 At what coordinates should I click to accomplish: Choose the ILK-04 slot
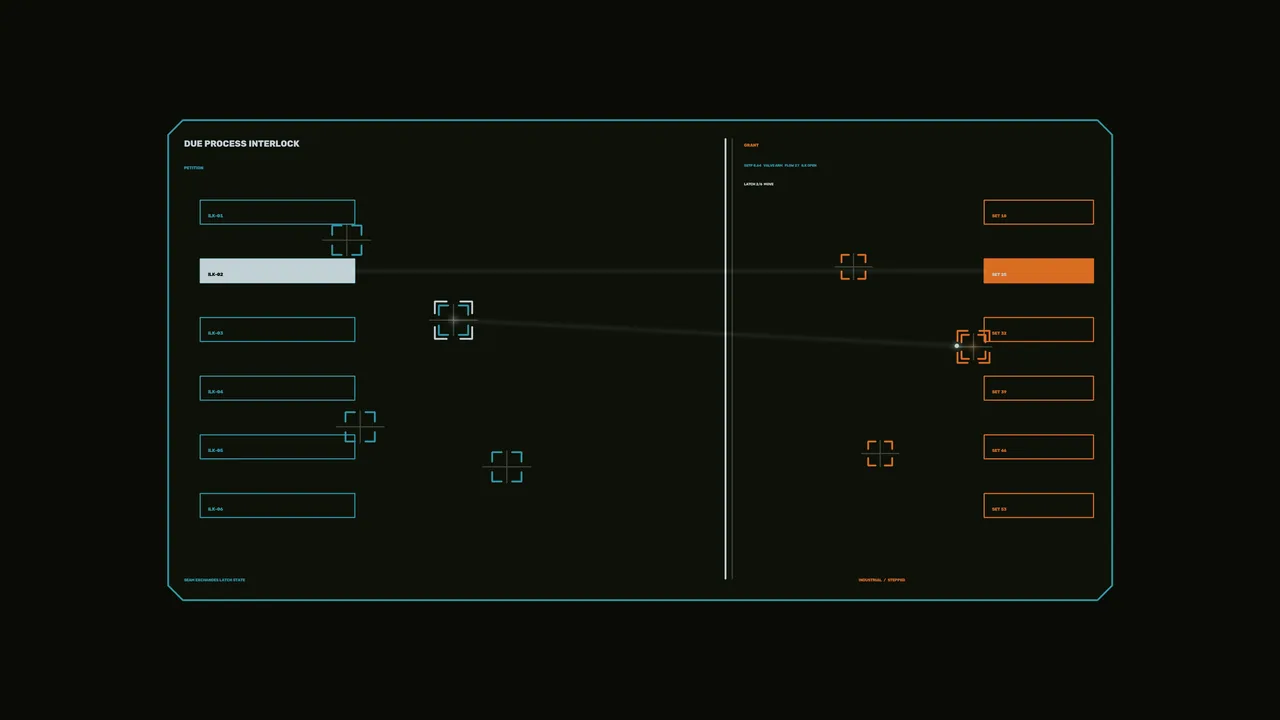point(277,388)
